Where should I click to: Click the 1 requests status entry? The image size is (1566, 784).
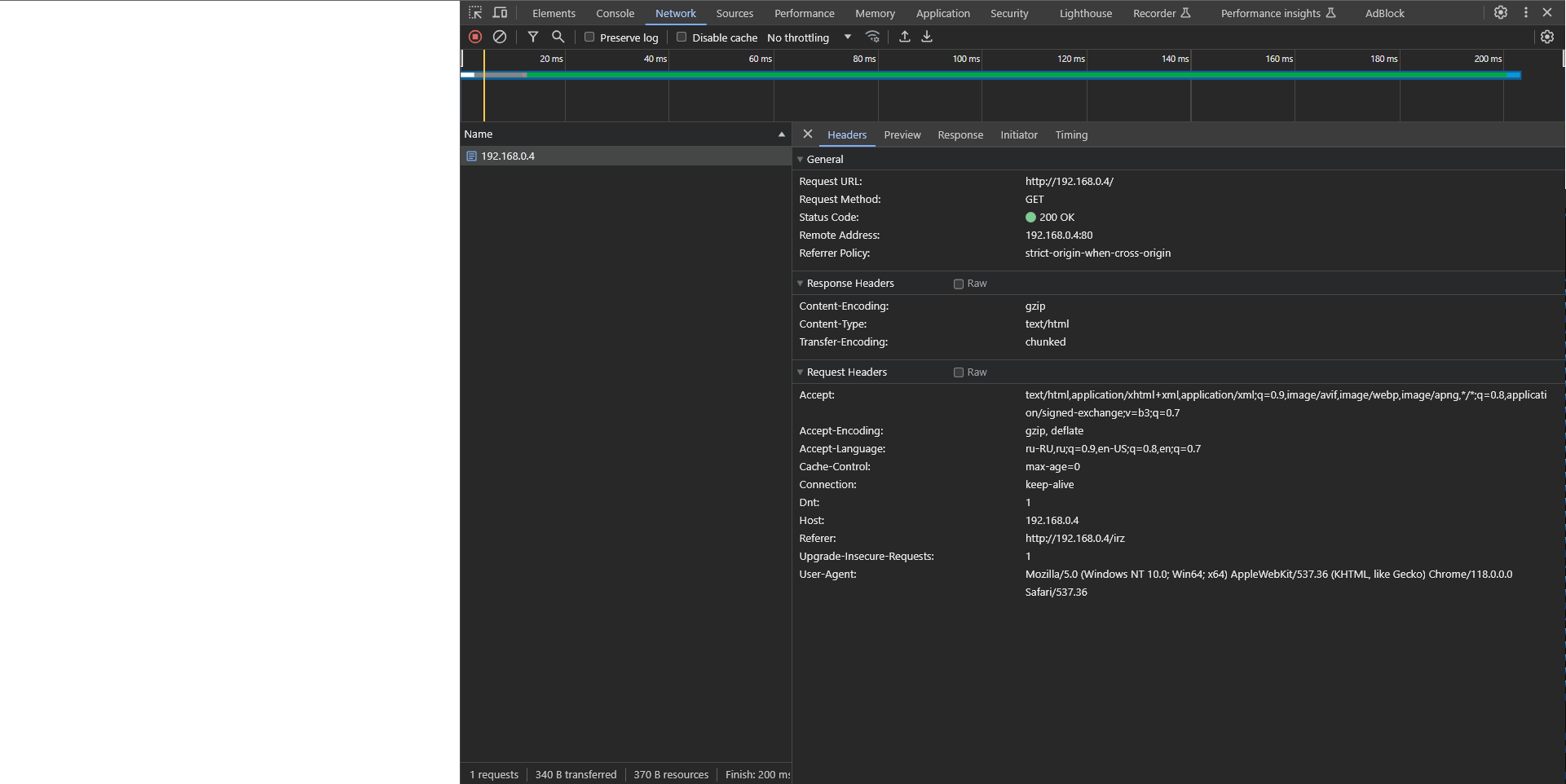[494, 774]
